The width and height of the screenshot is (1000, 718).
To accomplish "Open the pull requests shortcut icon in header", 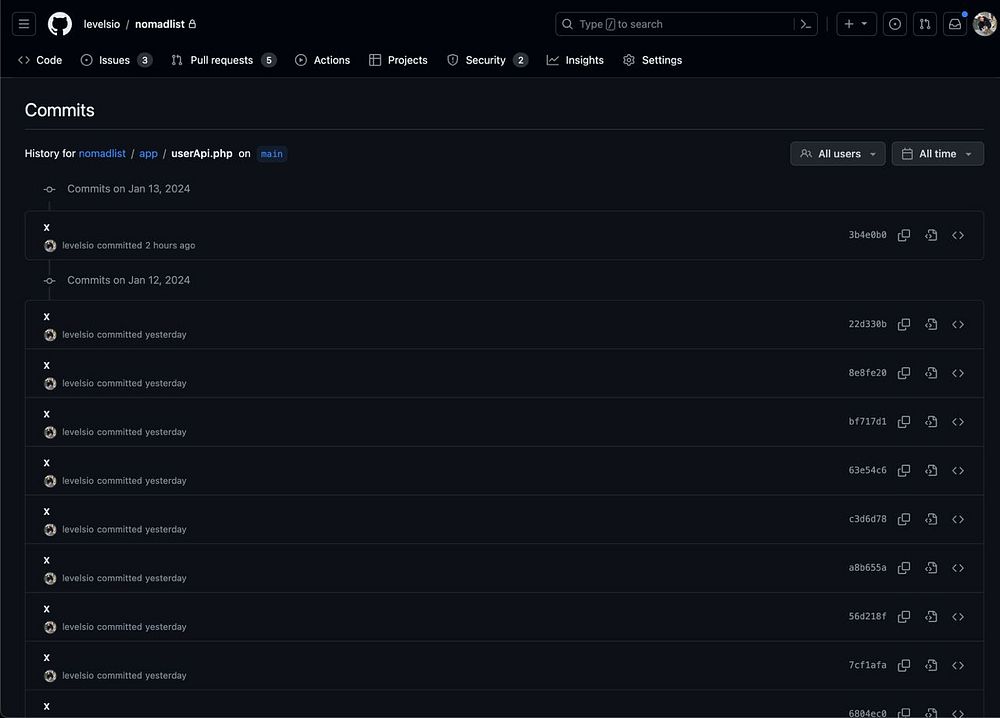I will tap(925, 24).
